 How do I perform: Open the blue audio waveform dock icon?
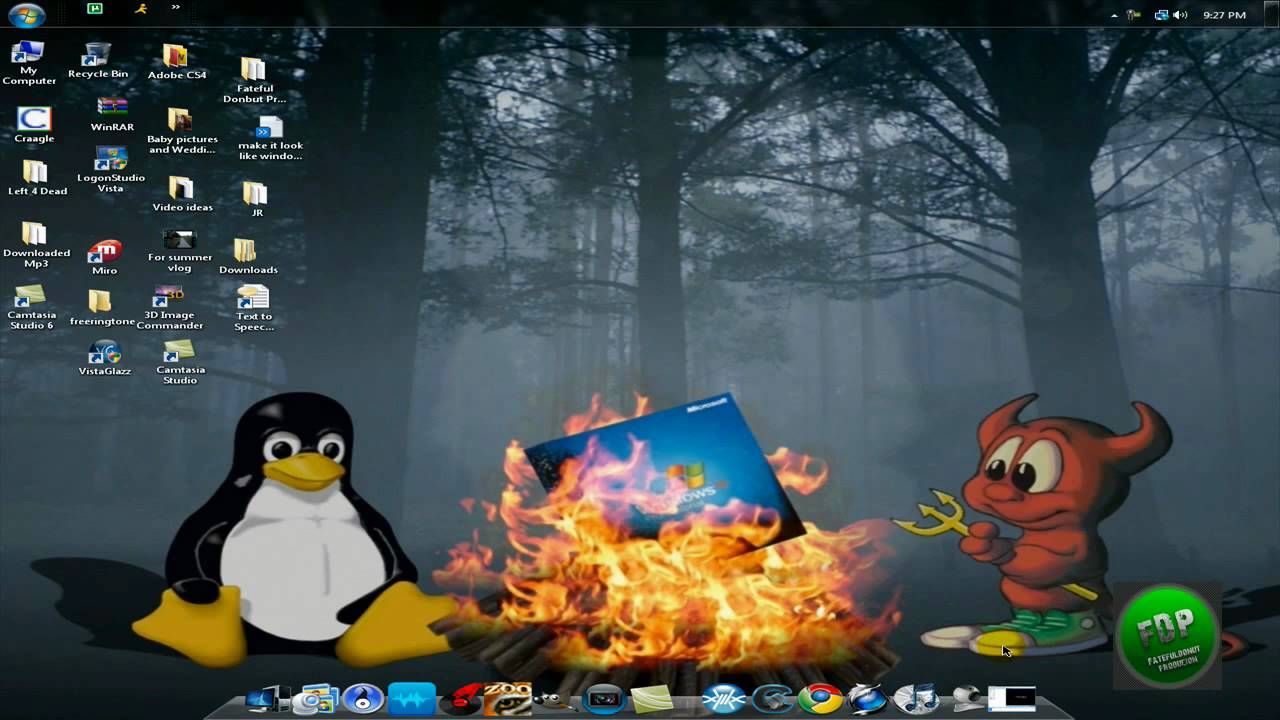[x=412, y=699]
